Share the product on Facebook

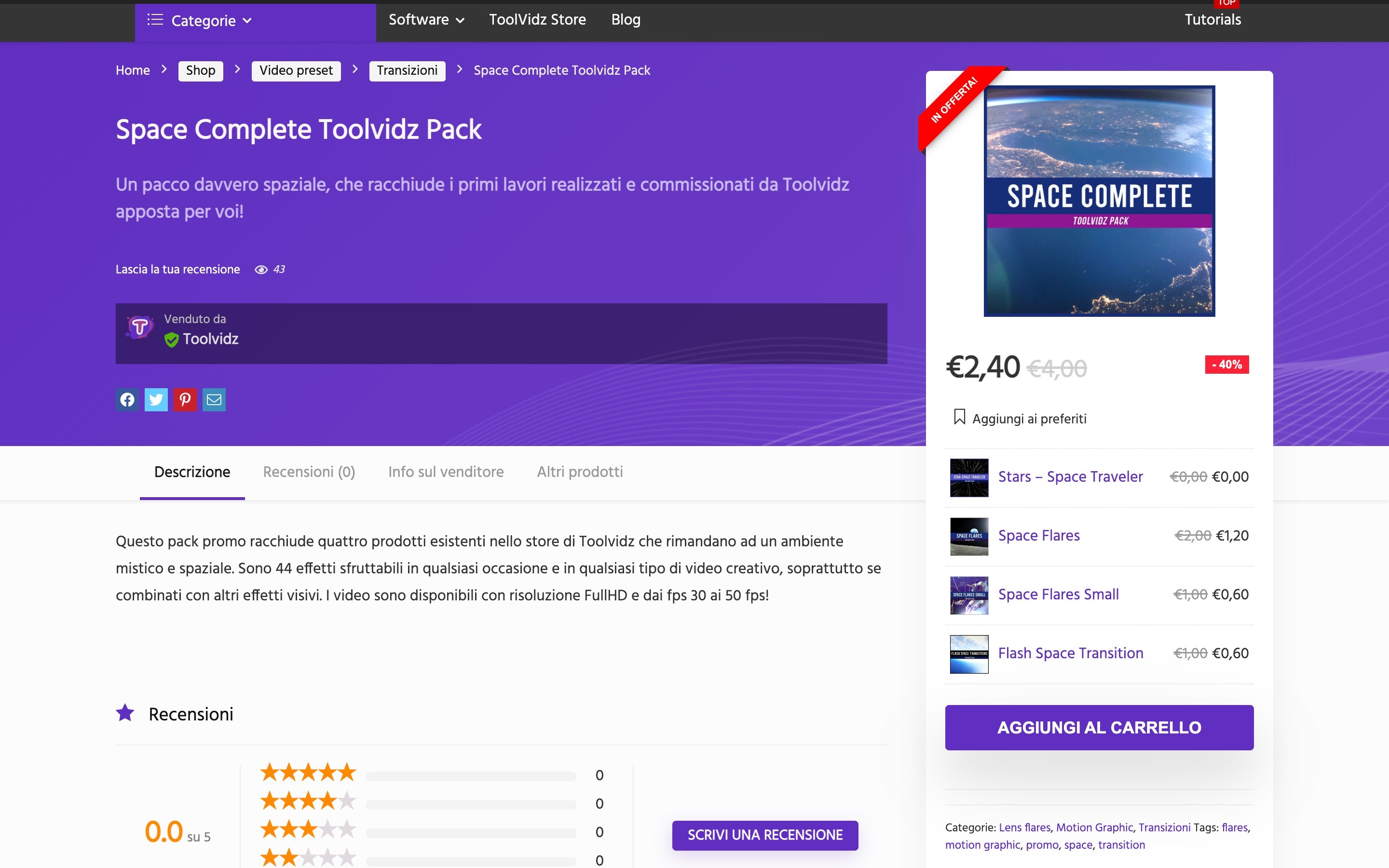click(127, 400)
